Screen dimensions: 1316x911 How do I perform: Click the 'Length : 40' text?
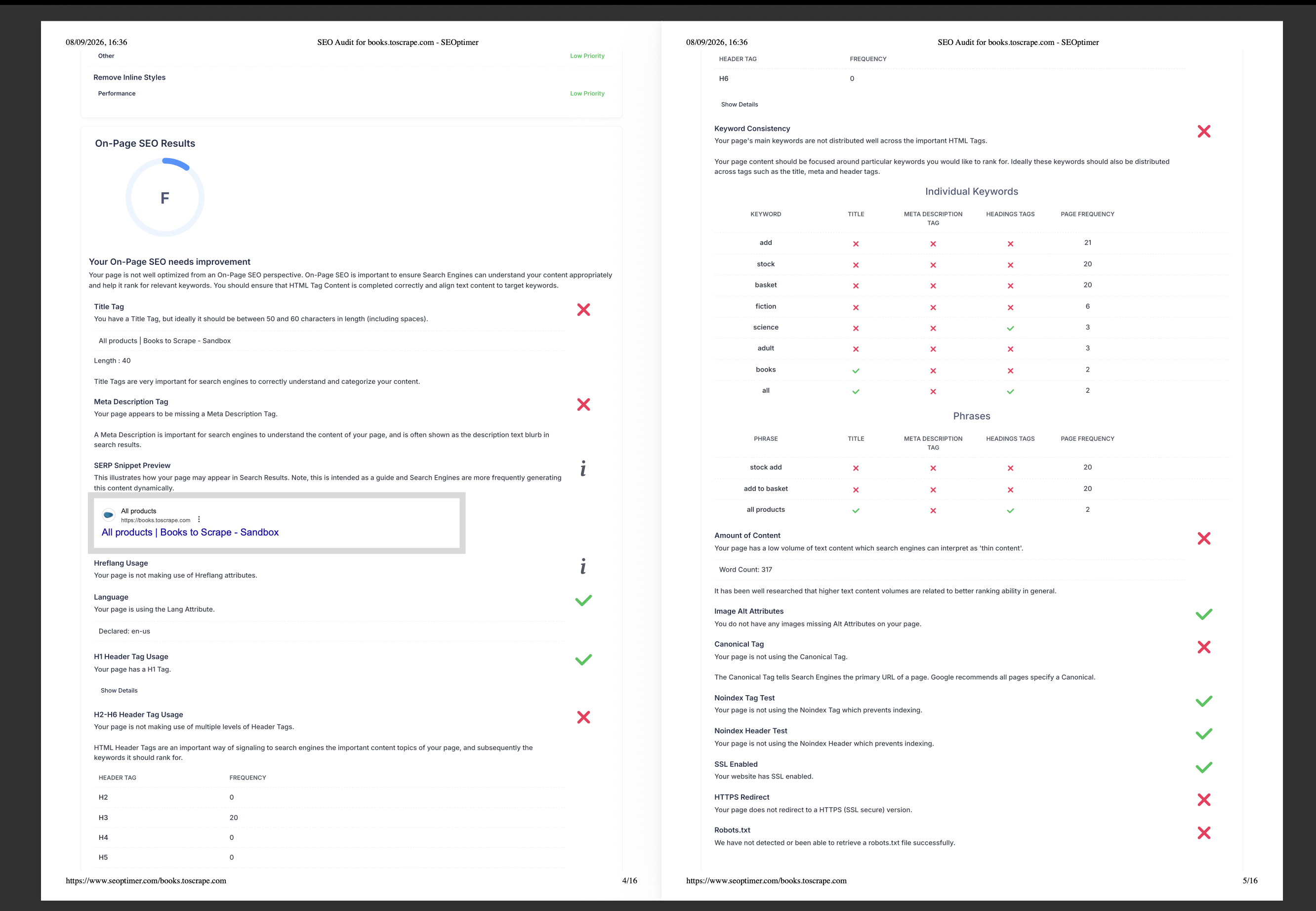point(113,361)
